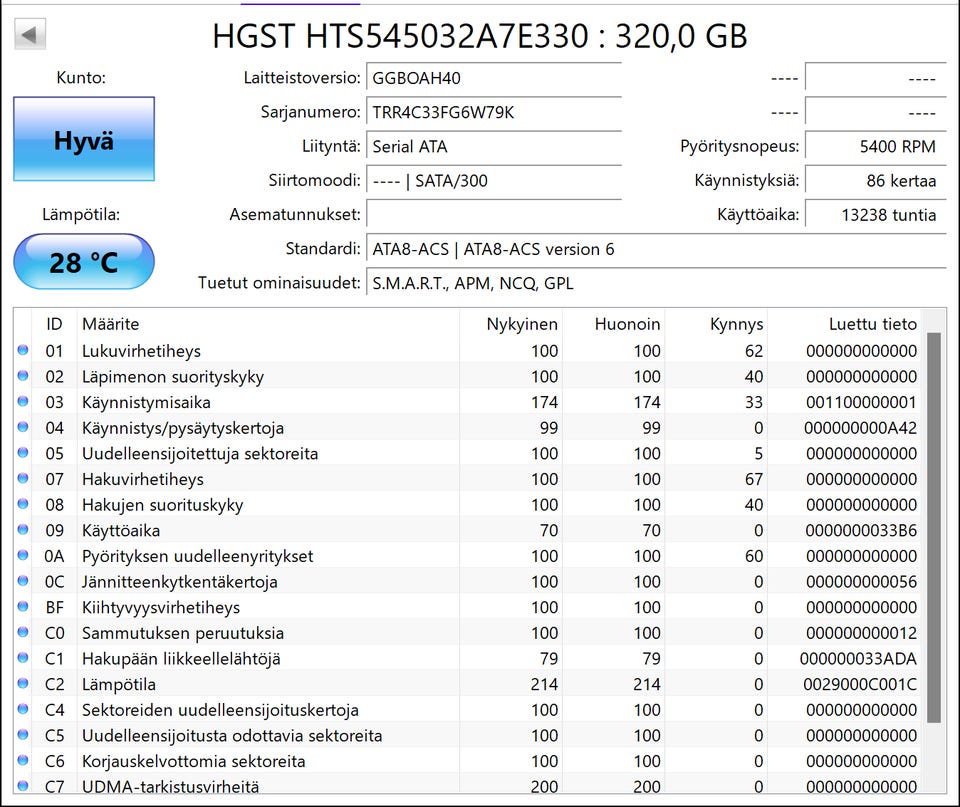Click the Kynnys column header
The height and width of the screenshot is (807, 960).
click(716, 324)
